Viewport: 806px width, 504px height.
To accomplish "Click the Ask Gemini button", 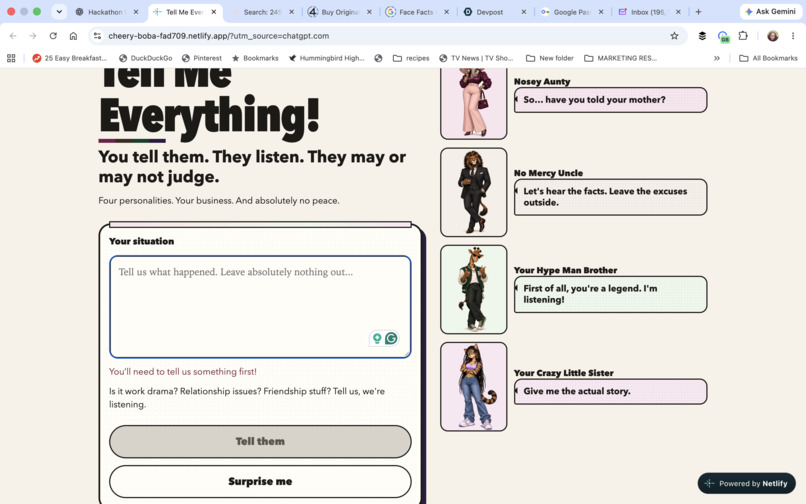I will pyautogui.click(x=770, y=11).
